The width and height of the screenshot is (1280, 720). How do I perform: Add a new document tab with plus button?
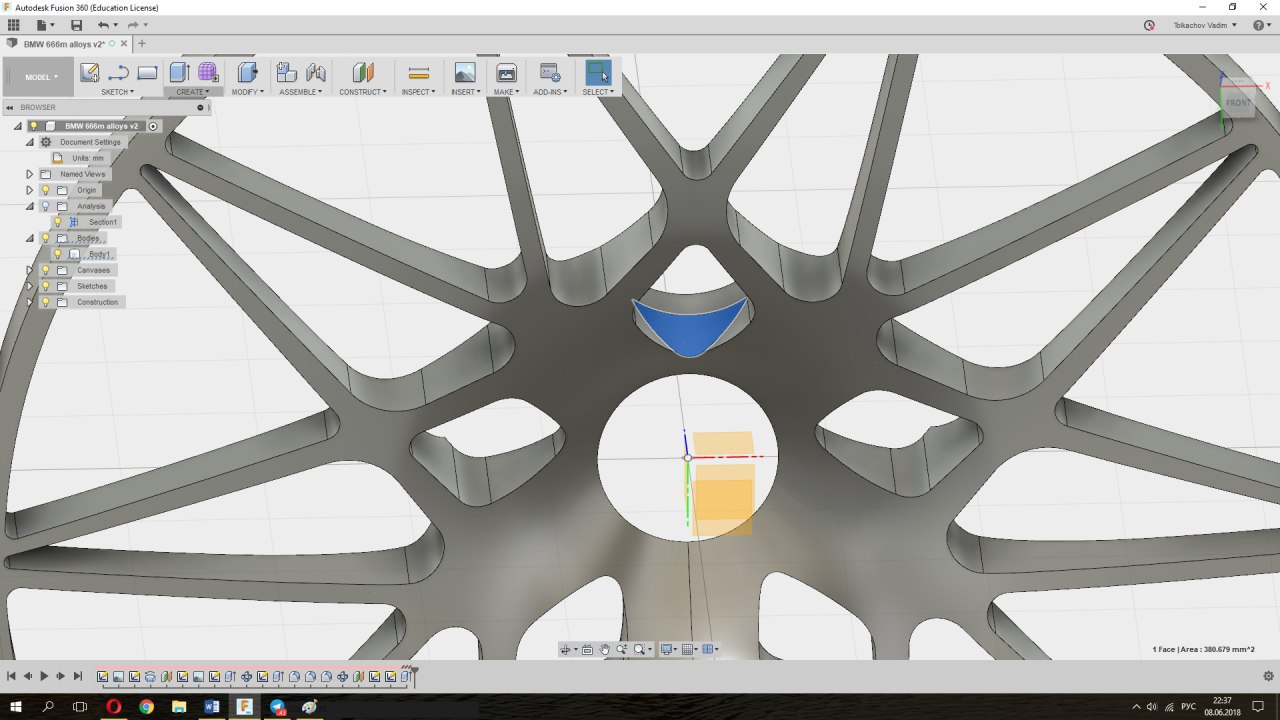[142, 43]
